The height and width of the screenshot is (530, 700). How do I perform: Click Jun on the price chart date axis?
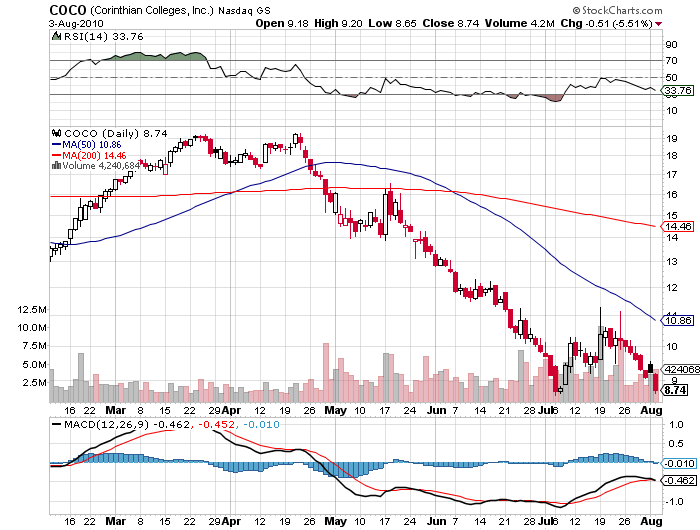(436, 410)
